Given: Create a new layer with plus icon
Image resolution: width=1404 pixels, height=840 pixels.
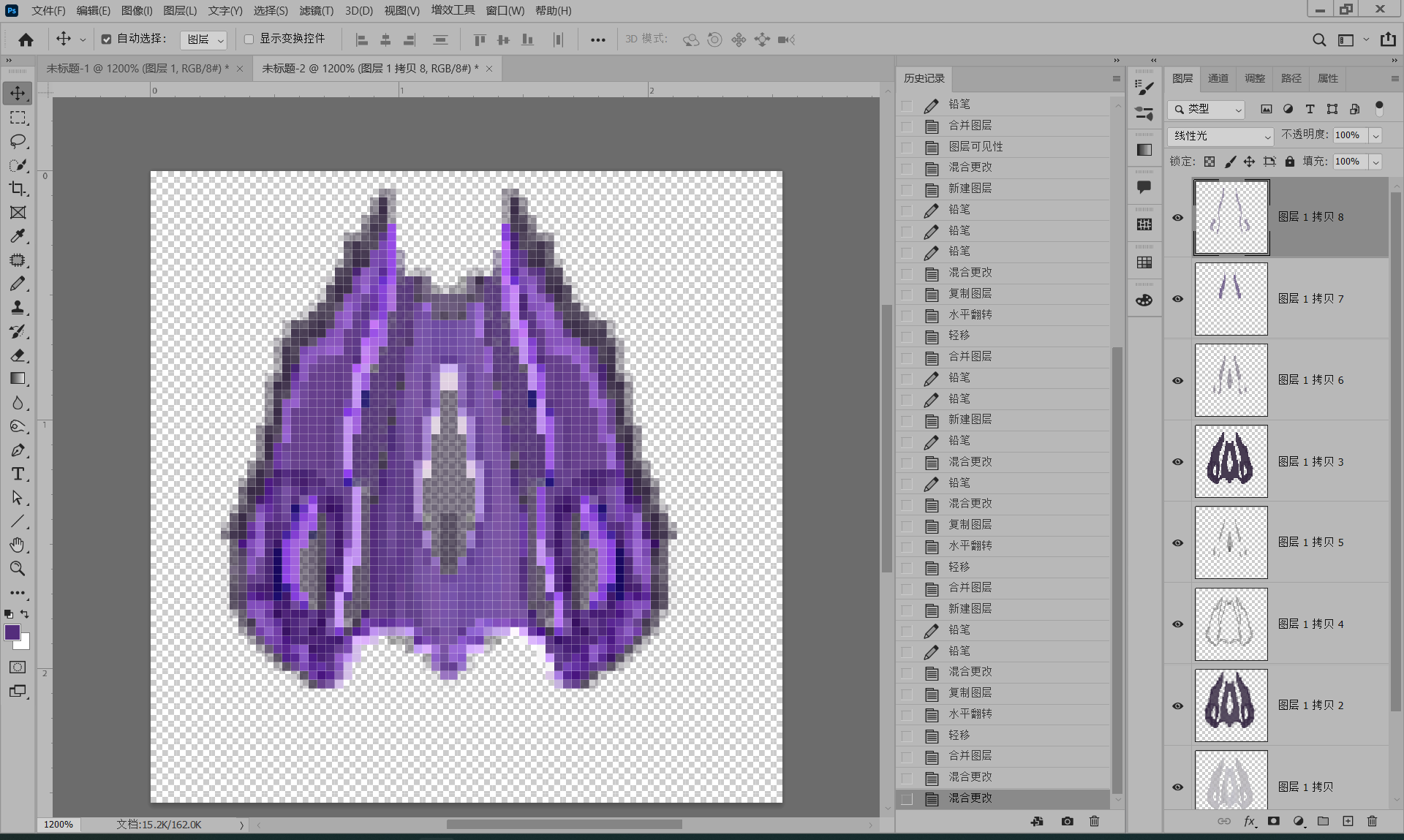Looking at the screenshot, I should pos(1348,821).
